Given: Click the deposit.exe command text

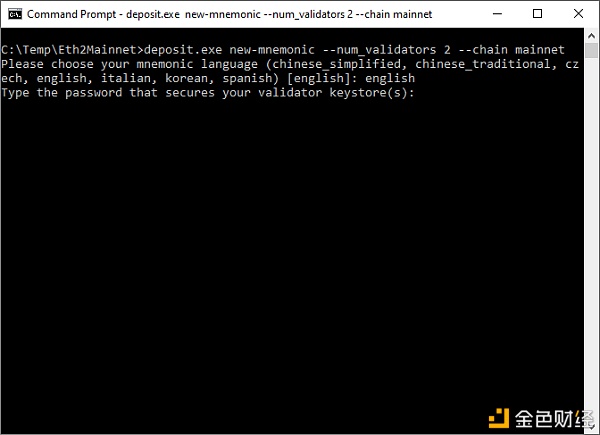Looking at the screenshot, I should coord(183,50).
